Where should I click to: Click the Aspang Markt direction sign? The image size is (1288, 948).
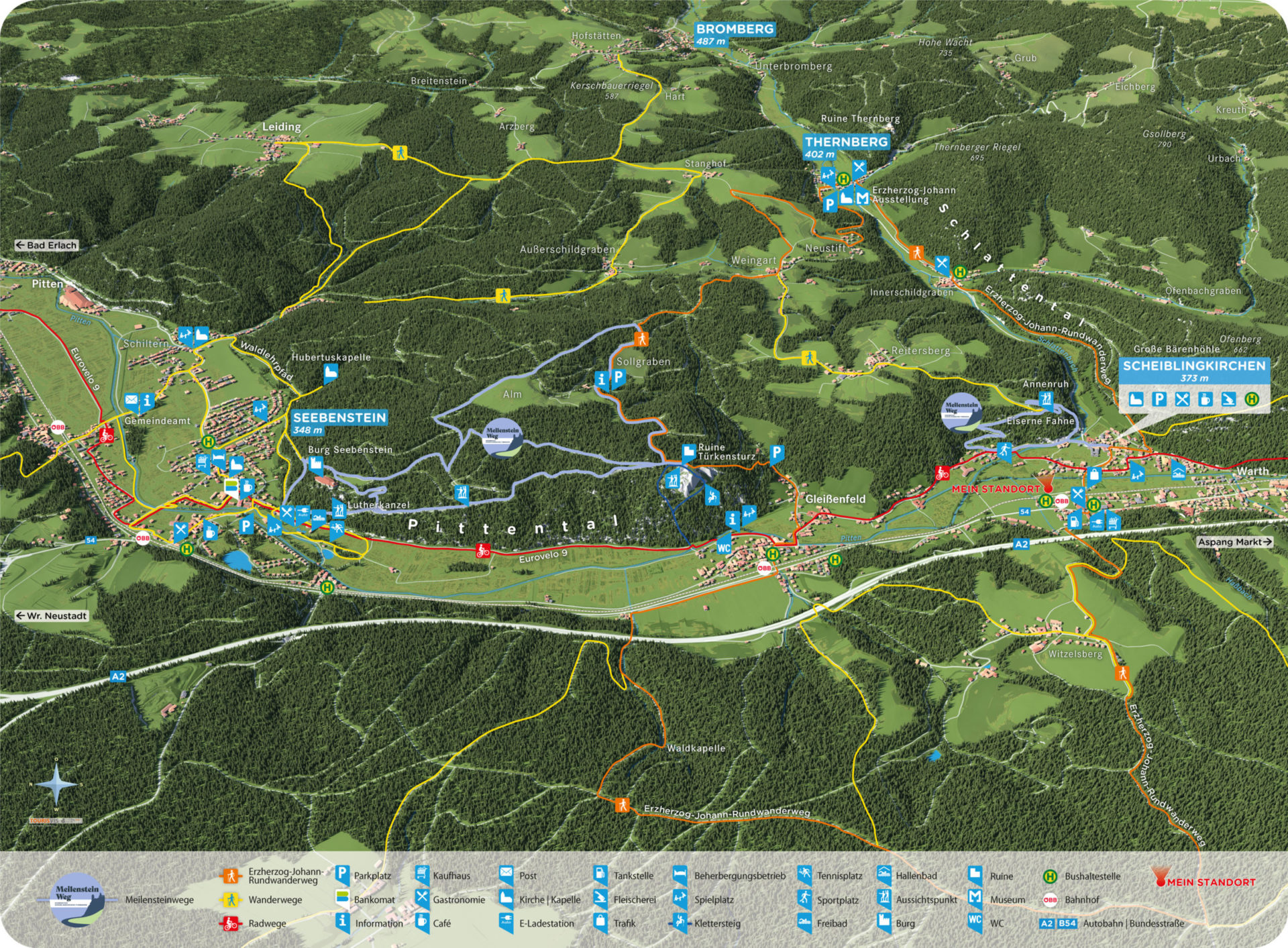point(1235,542)
